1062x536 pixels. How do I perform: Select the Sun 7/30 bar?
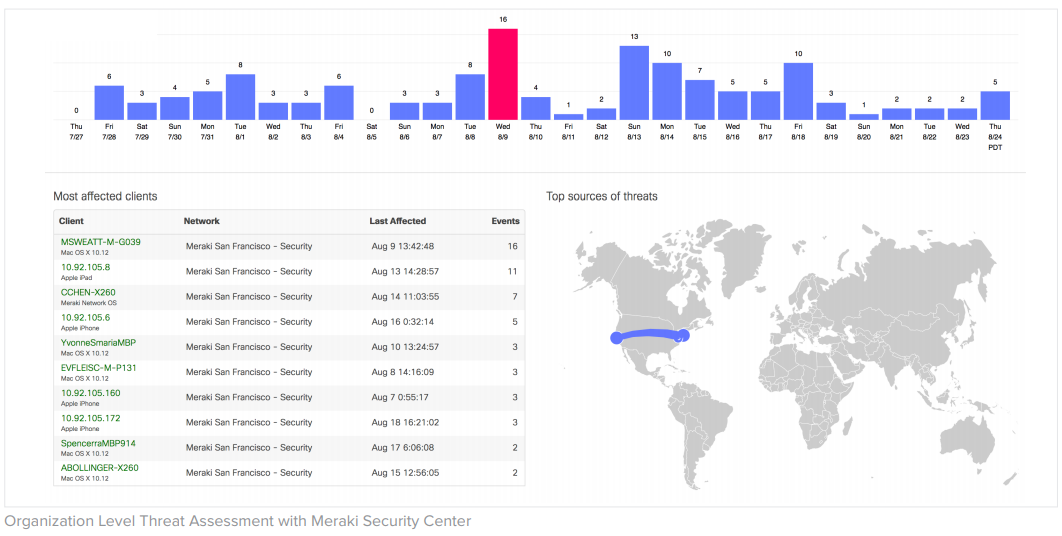coord(175,108)
